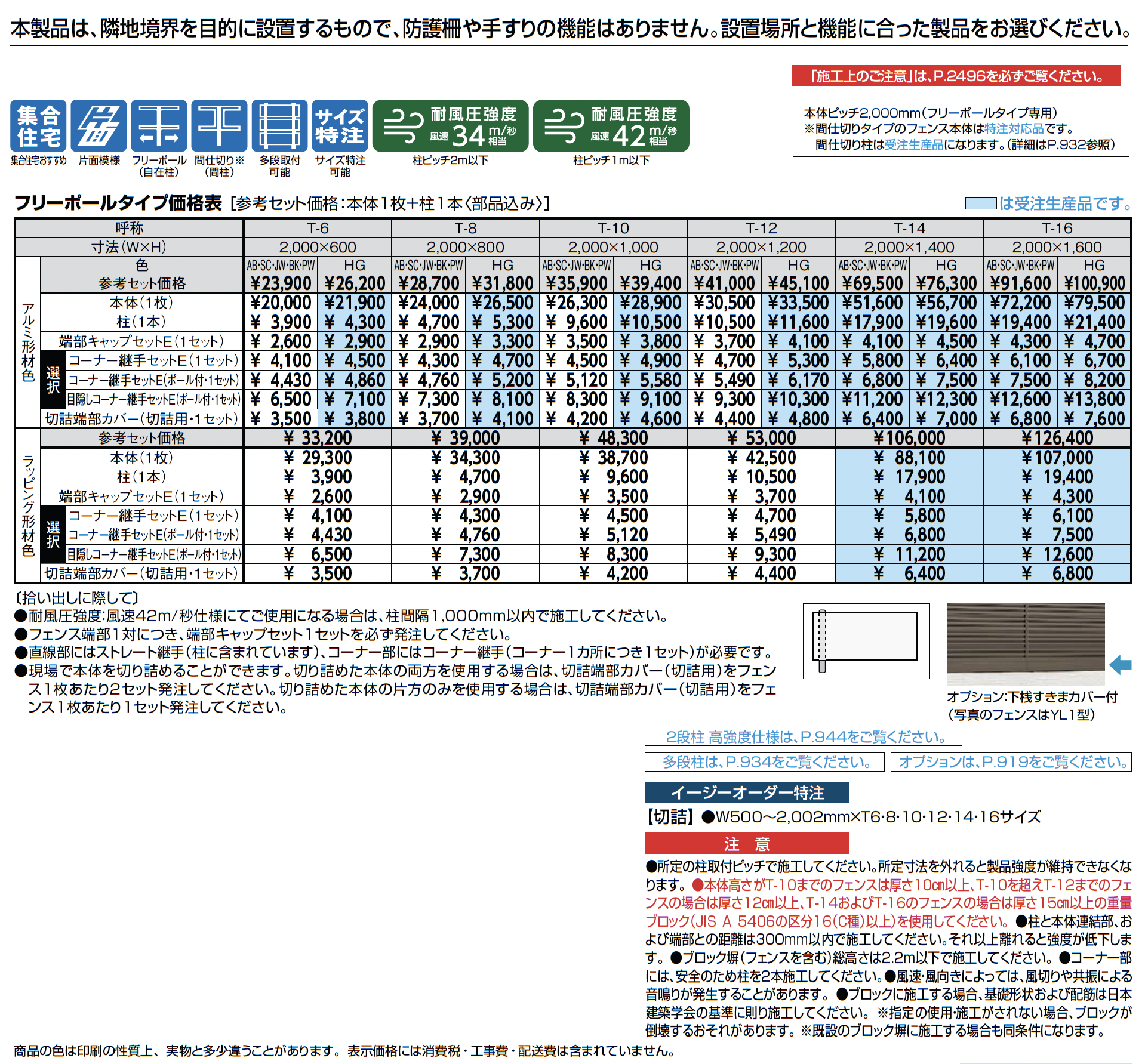Click the 多段取付 multi-tier mounting icon
Screen dimensions: 1145x1064
click(x=279, y=126)
